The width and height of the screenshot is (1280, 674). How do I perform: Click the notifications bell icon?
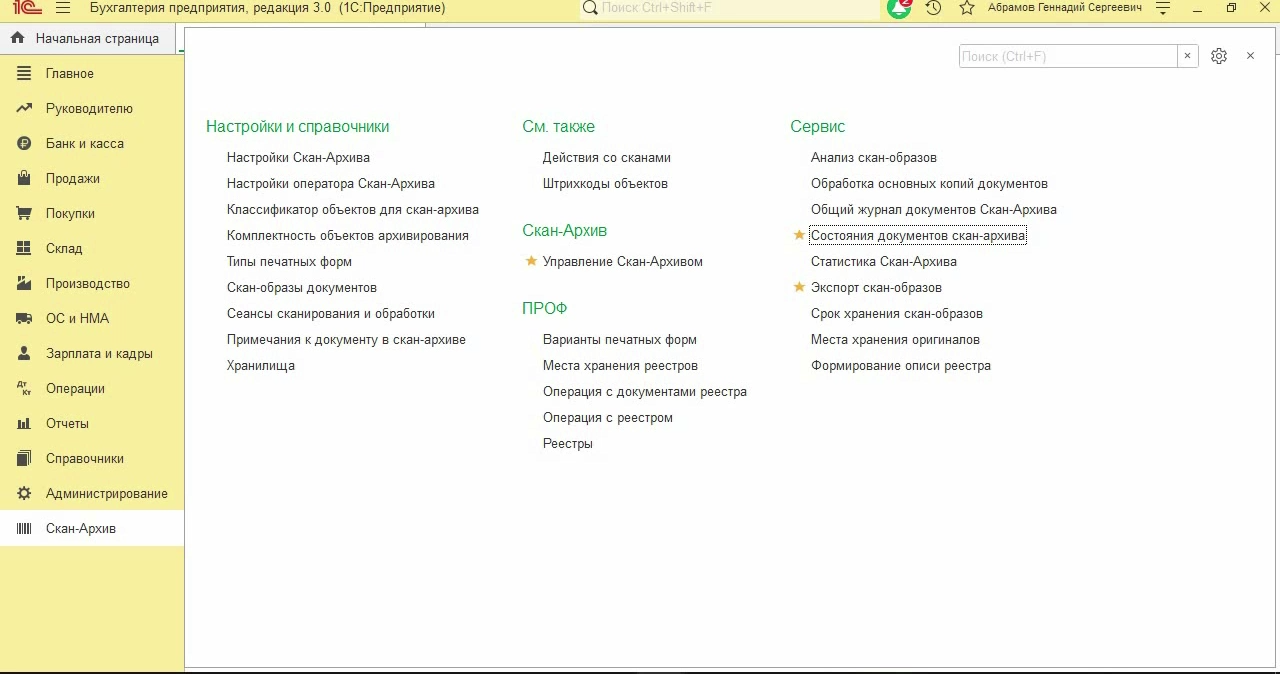(899, 8)
